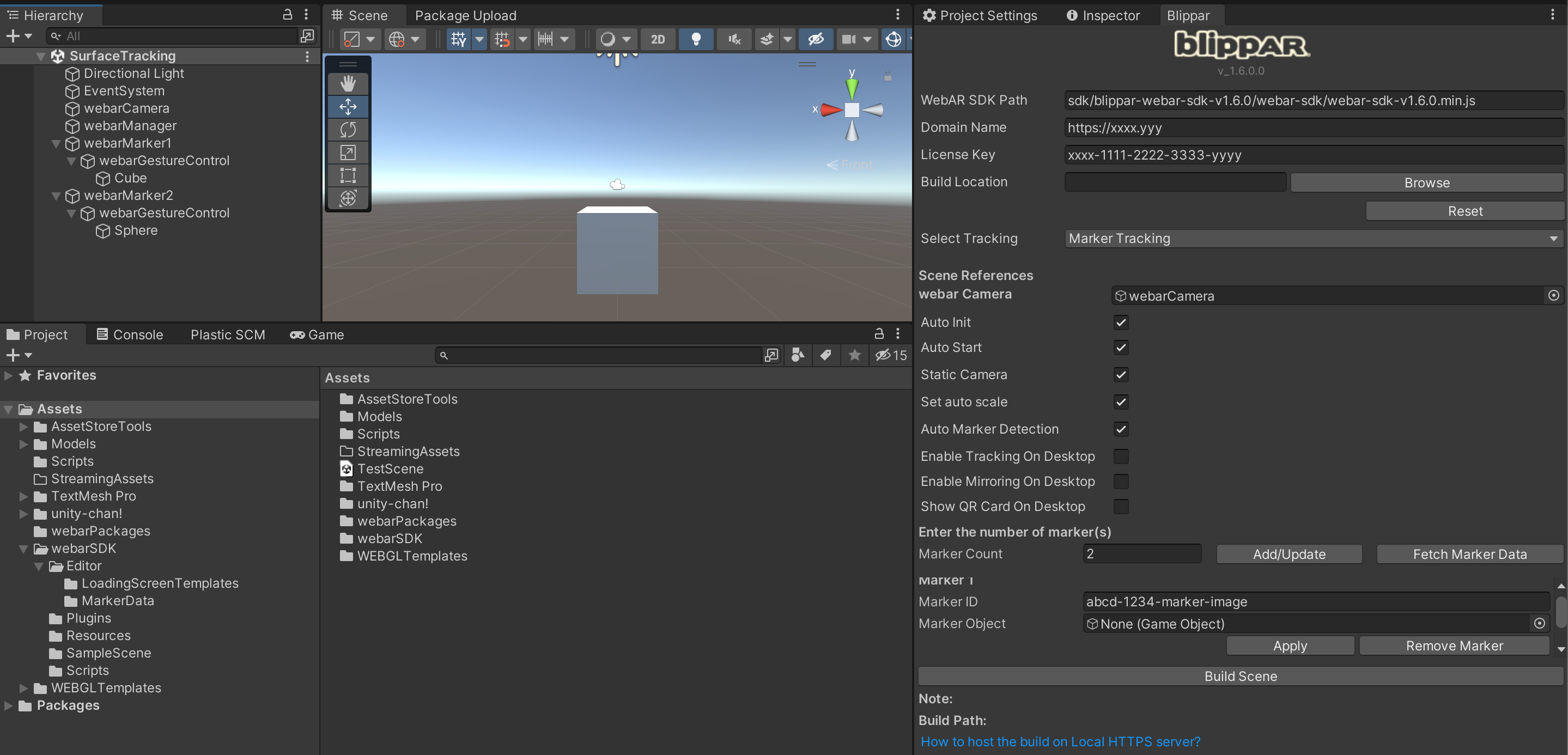Click the green Y axis gizmo cone
This screenshot has width=1568, height=755.
point(852,89)
